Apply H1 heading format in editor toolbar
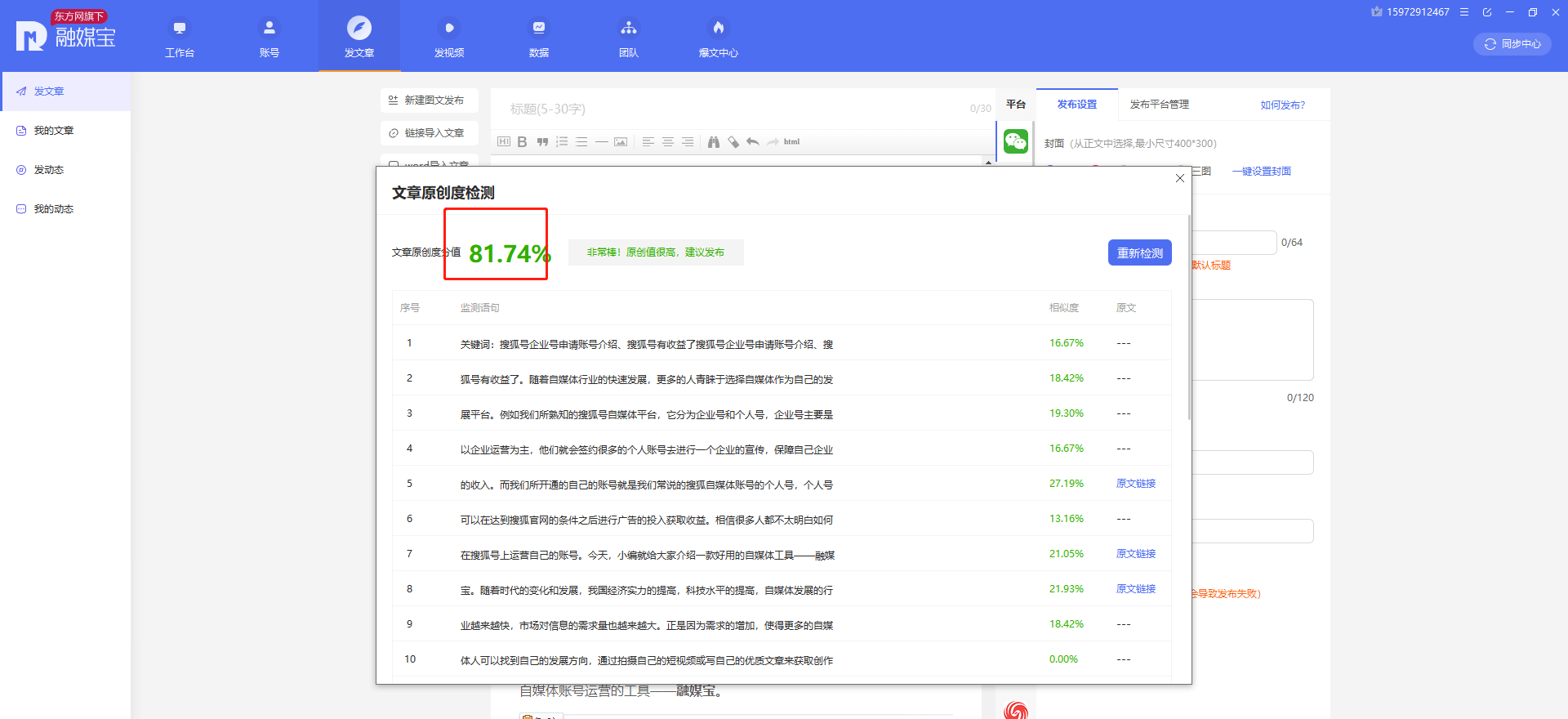 (x=504, y=142)
